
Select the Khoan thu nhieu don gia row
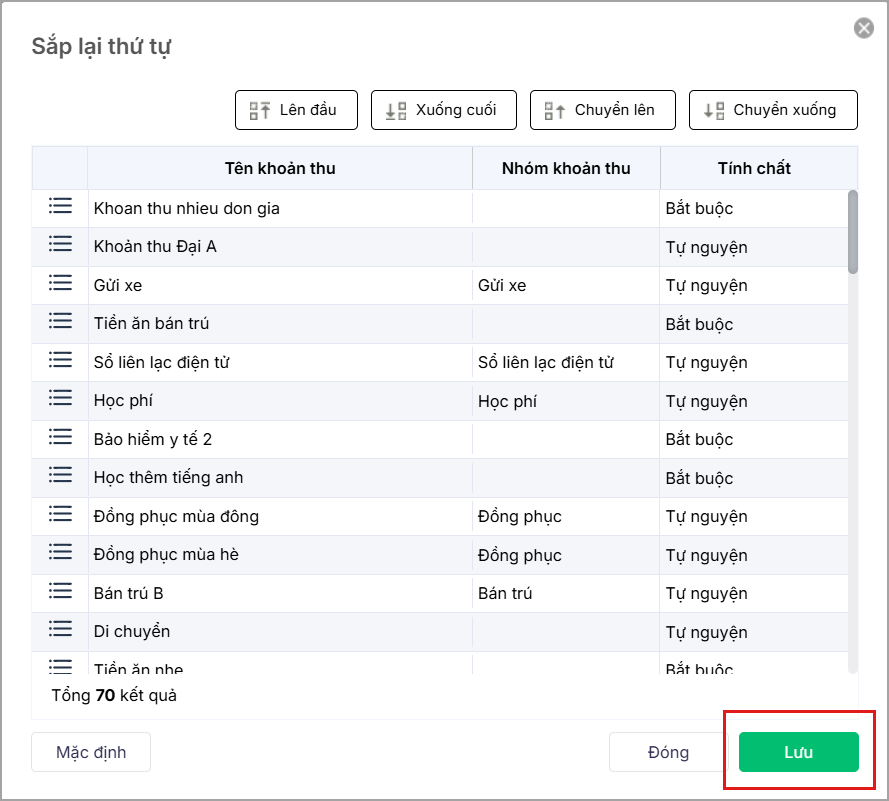click(x=280, y=209)
